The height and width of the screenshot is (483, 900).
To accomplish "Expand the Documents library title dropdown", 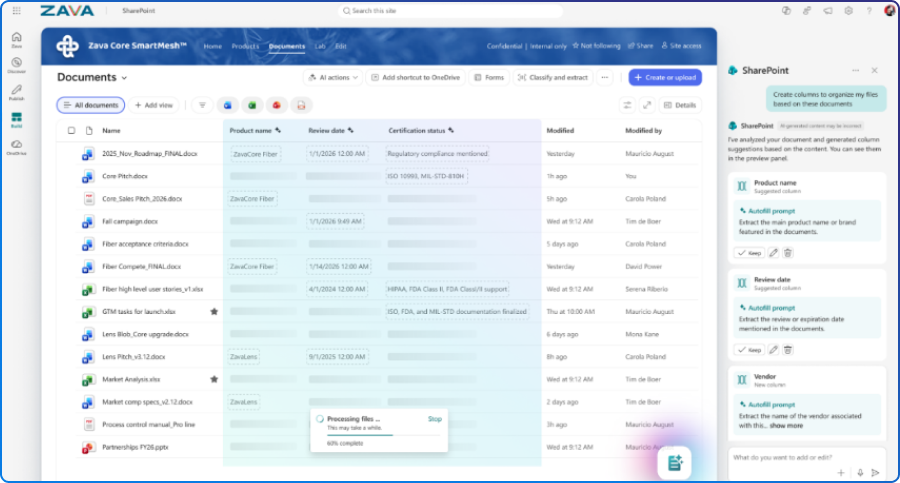I will click(x=125, y=78).
